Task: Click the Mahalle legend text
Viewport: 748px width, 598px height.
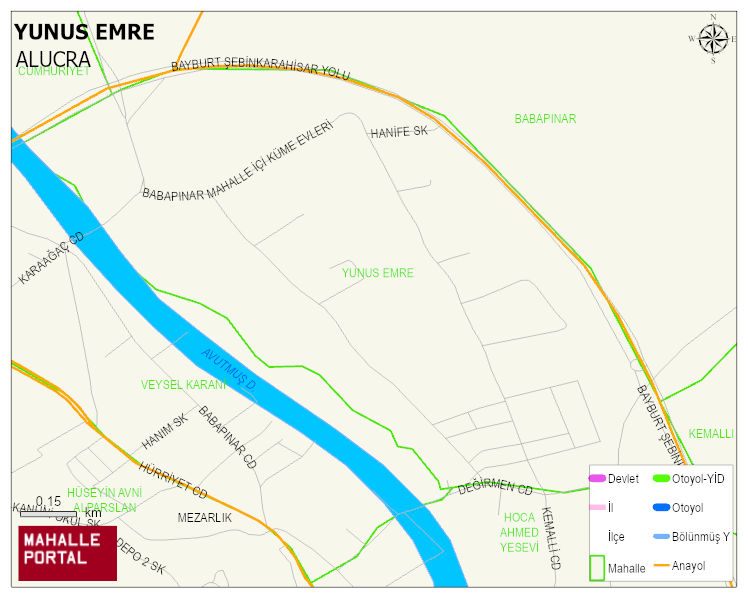Action: coord(626,568)
